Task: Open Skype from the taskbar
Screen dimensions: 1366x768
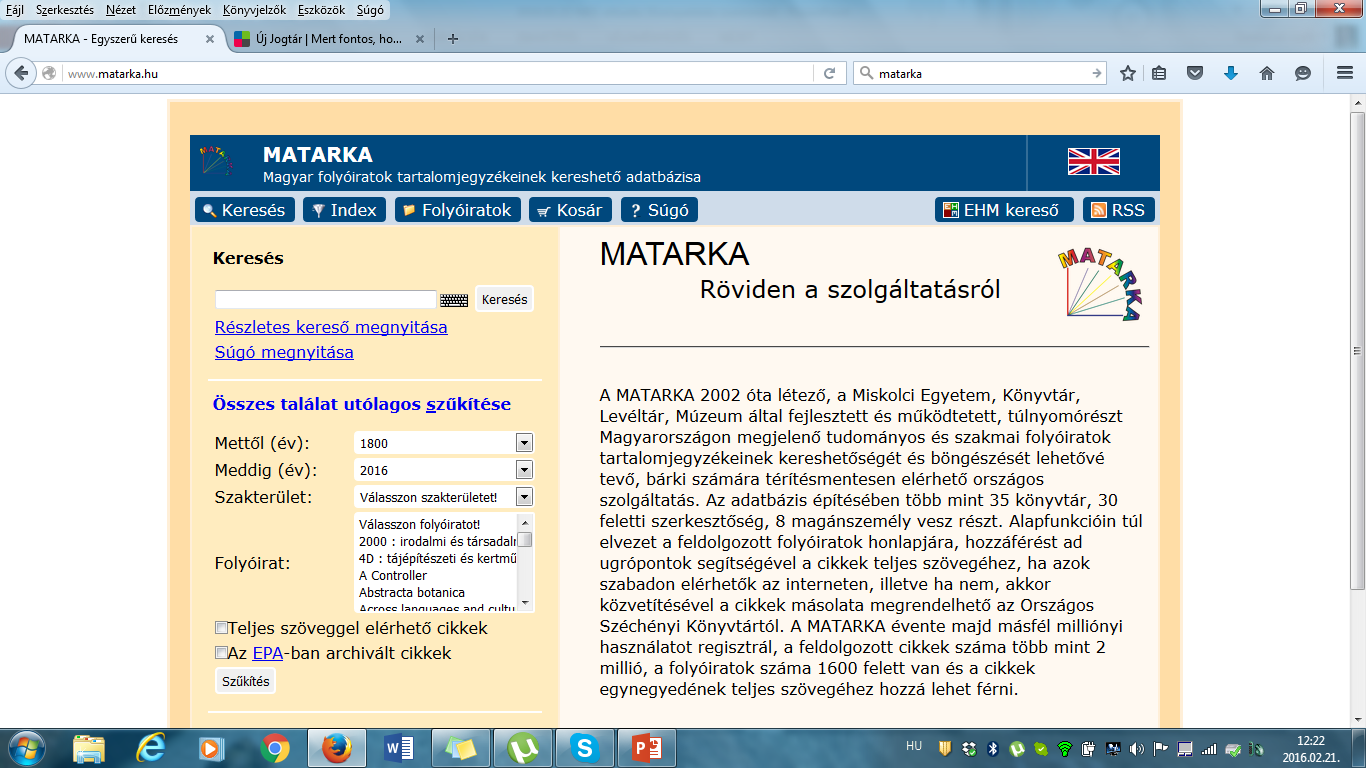Action: [585, 747]
